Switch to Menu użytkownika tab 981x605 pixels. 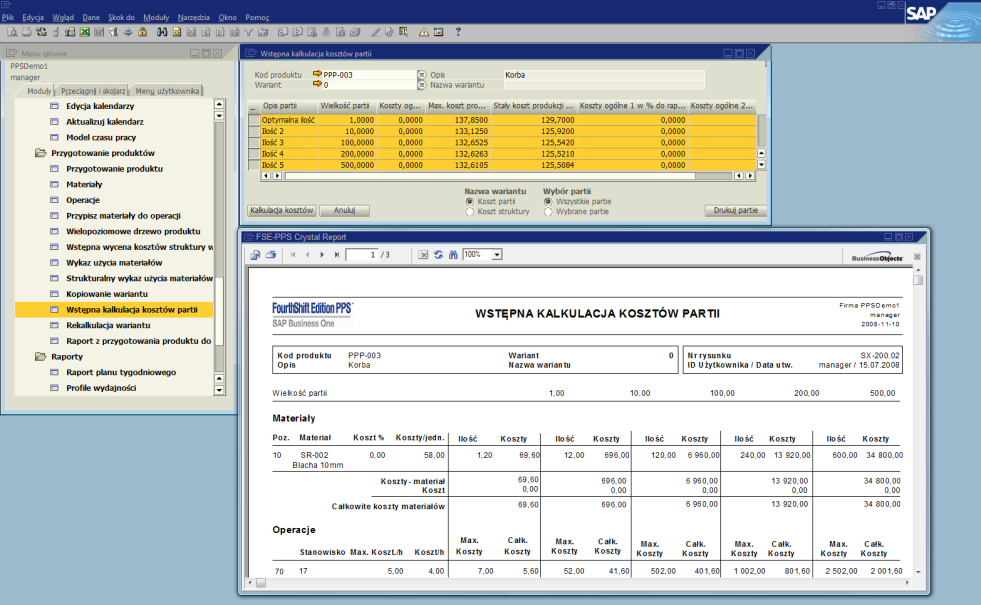click(x=167, y=91)
